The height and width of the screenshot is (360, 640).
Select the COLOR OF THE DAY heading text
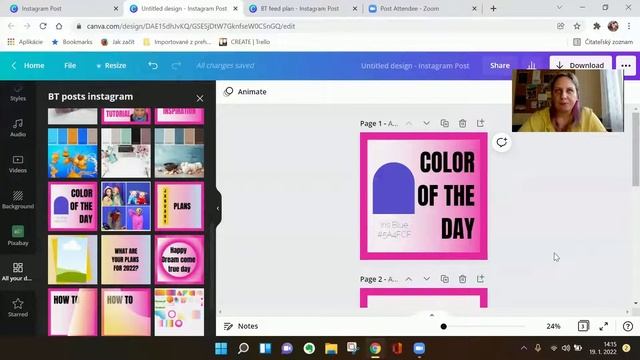point(447,195)
